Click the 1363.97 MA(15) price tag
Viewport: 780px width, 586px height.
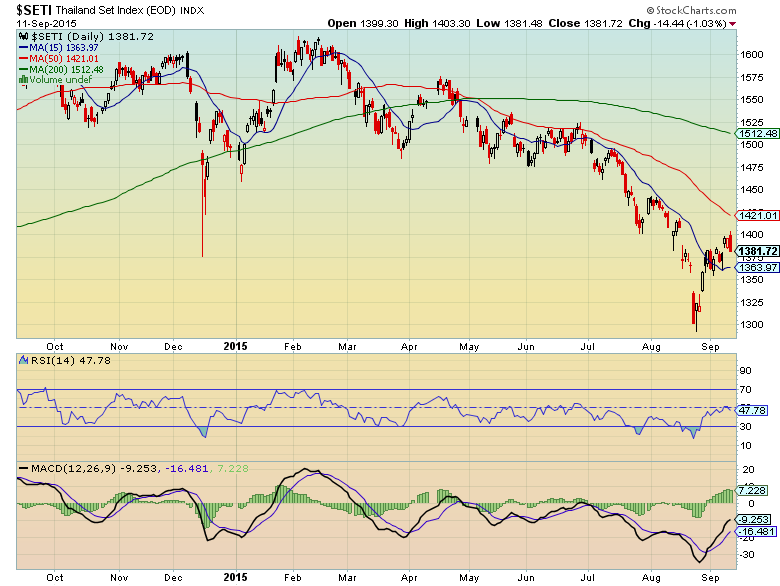coord(758,267)
